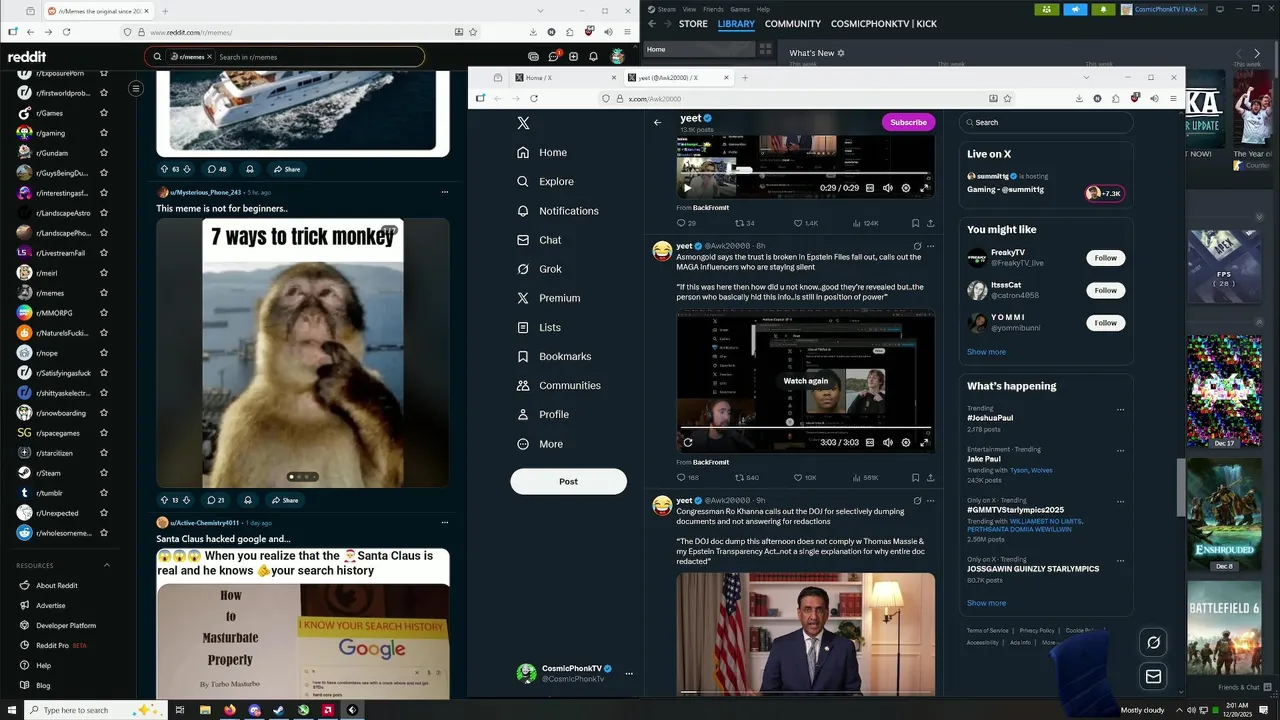This screenshot has height=720, width=1280.
Task: Favorite r/memes in Reddit sidebar
Action: pos(103,293)
